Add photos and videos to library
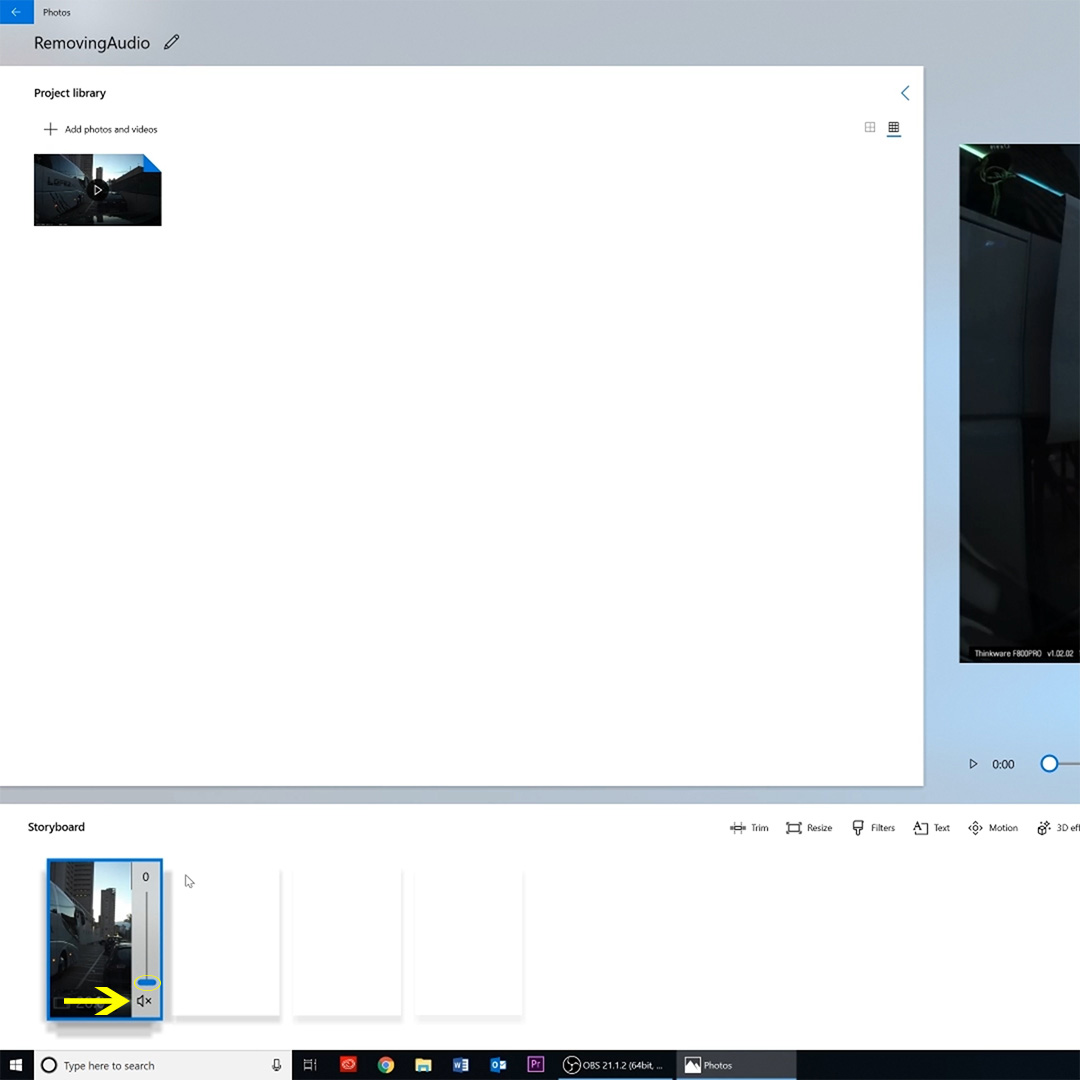Image resolution: width=1080 pixels, height=1080 pixels. (x=100, y=129)
